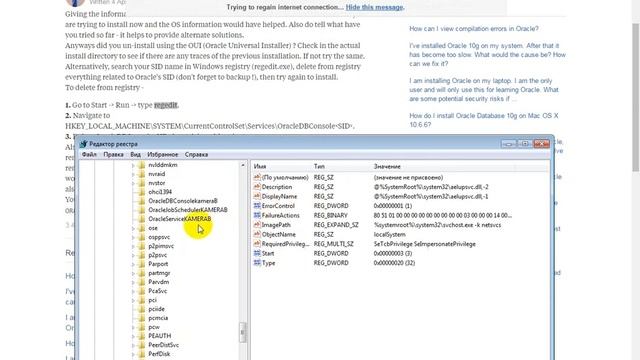
Task: Expand the p2pimsvc tree node
Action: pyautogui.click(x=133, y=246)
